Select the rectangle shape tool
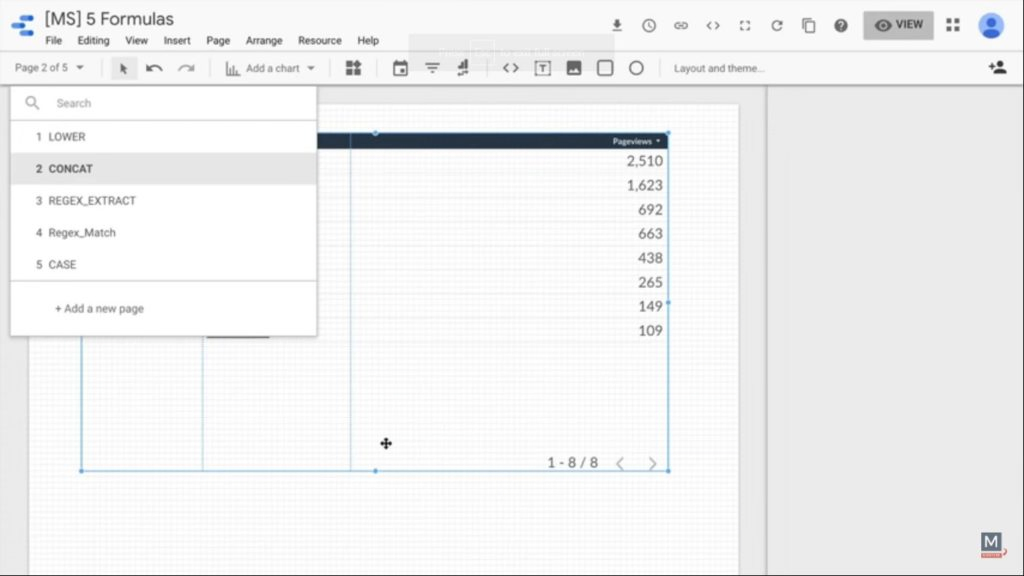This screenshot has width=1024, height=576. pos(605,68)
